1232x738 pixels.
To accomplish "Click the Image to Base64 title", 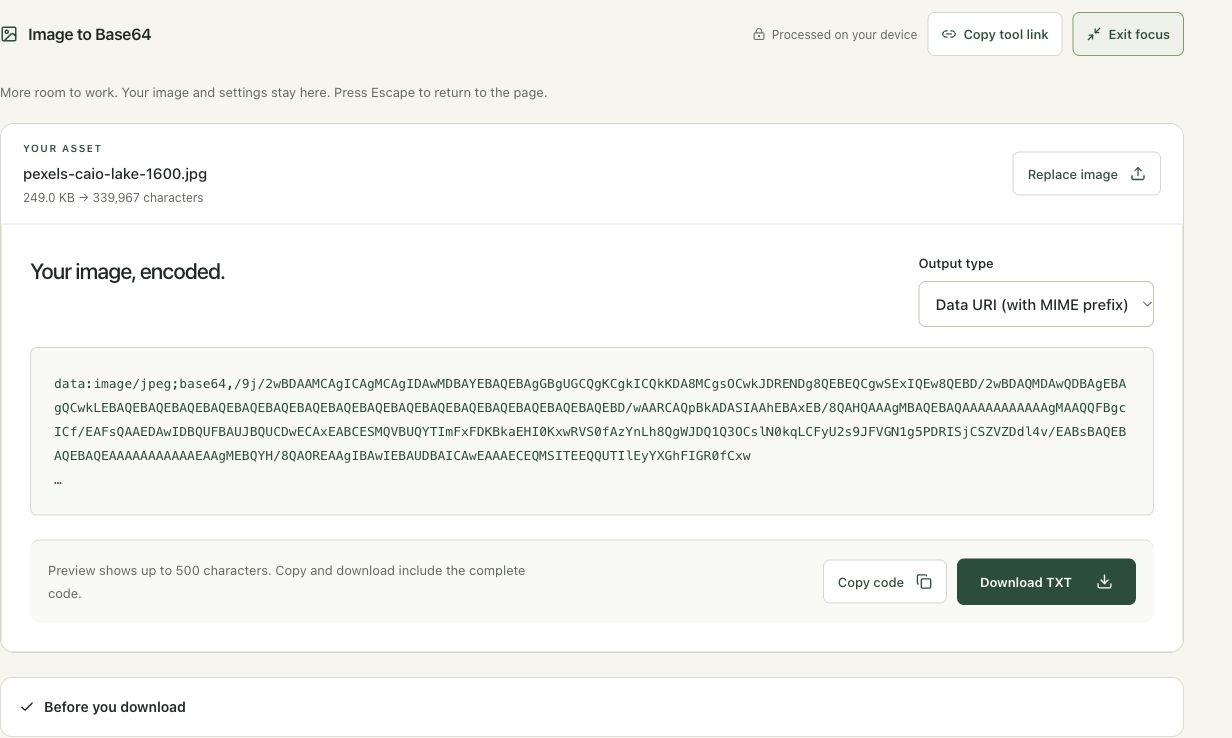I will point(89,34).
